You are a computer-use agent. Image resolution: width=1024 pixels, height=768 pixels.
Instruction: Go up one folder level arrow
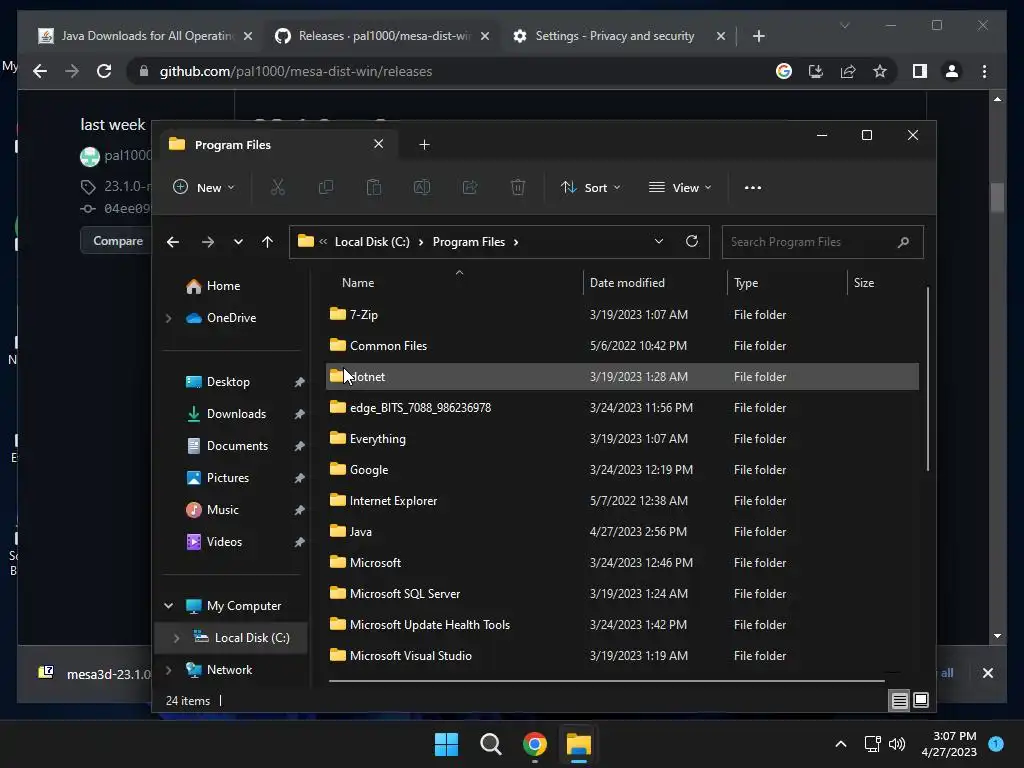tap(267, 242)
